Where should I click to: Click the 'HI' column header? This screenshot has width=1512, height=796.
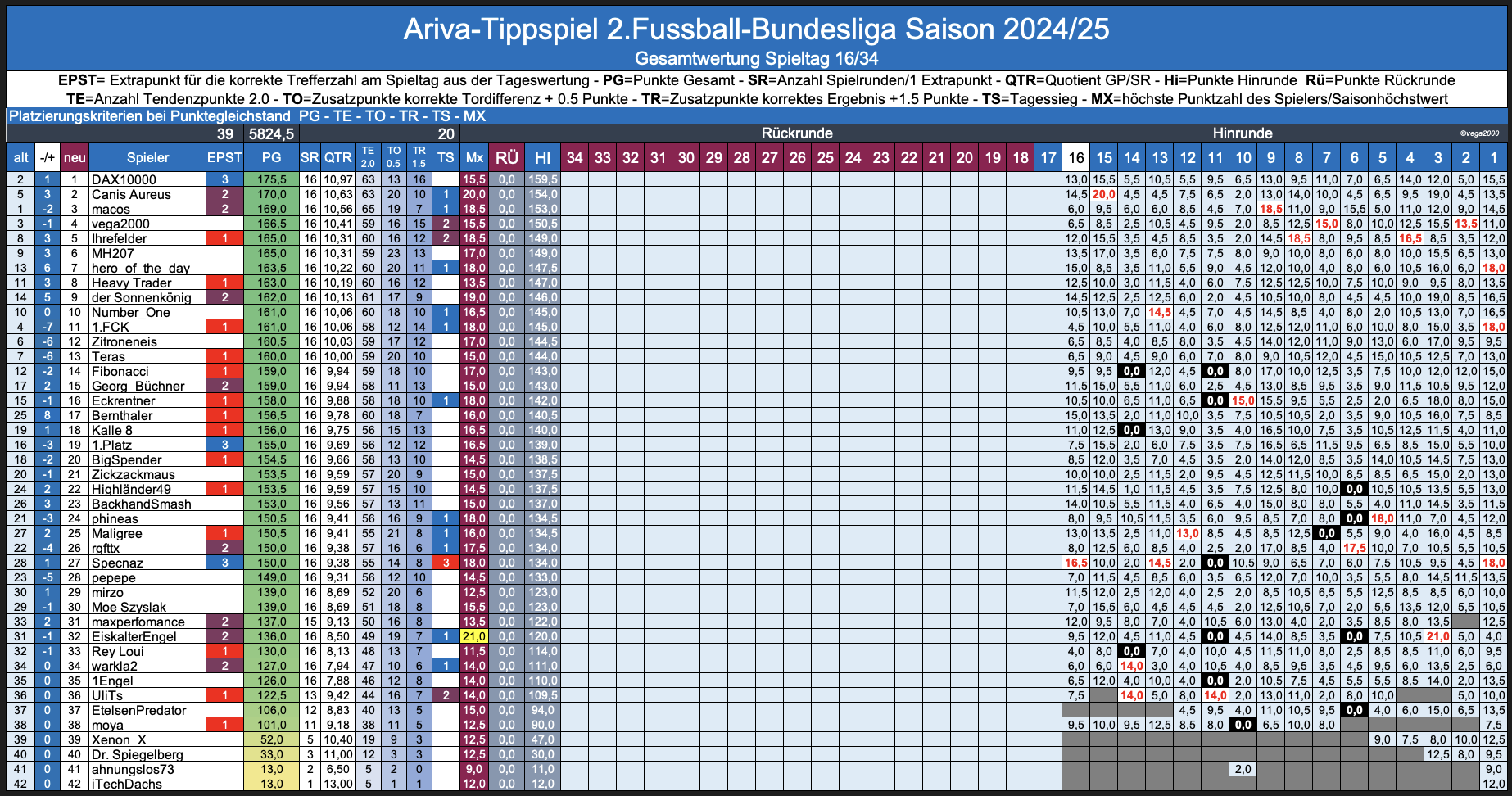click(x=542, y=158)
